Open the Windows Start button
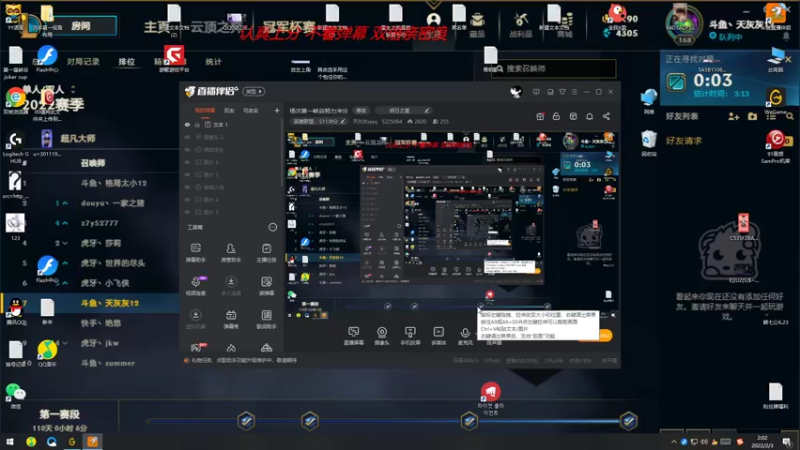 coord(10,442)
